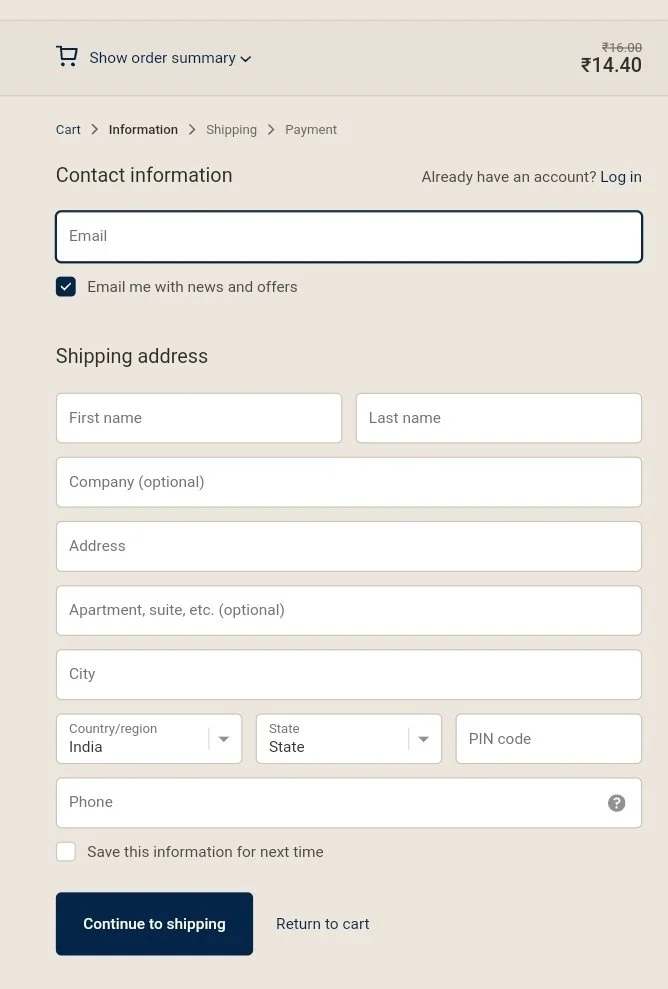The height and width of the screenshot is (989, 668).
Task: Click the chevron beside Show order summary
Action: [x=246, y=59]
